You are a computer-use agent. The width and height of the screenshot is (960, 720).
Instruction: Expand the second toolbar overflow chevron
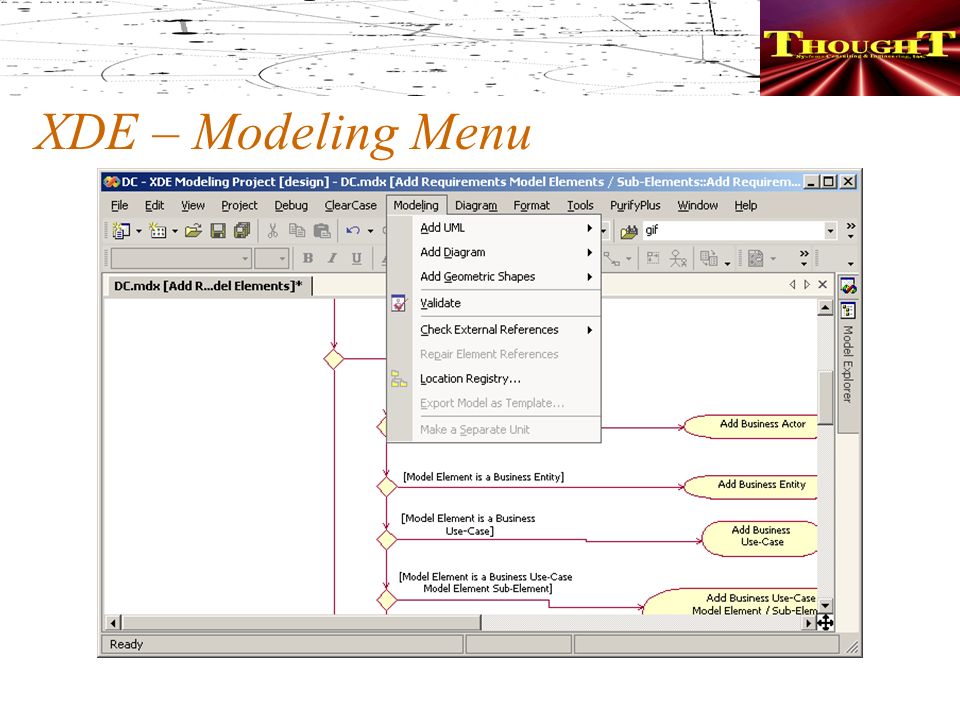click(804, 258)
